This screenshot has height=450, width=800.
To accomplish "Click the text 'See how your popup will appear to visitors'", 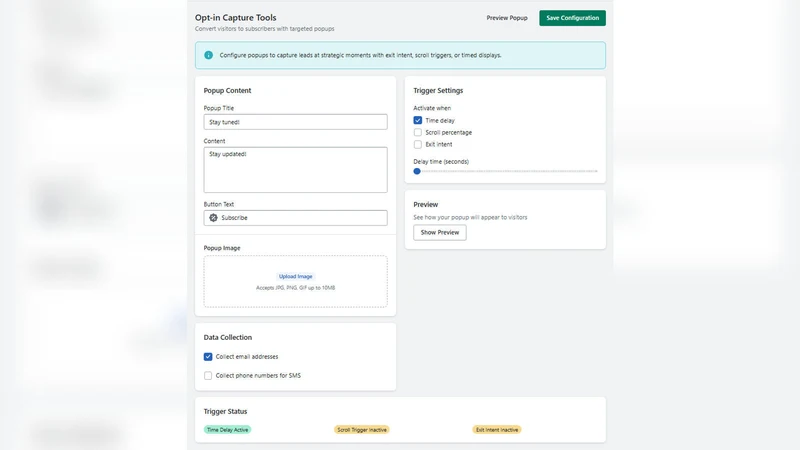I will (x=470, y=217).
